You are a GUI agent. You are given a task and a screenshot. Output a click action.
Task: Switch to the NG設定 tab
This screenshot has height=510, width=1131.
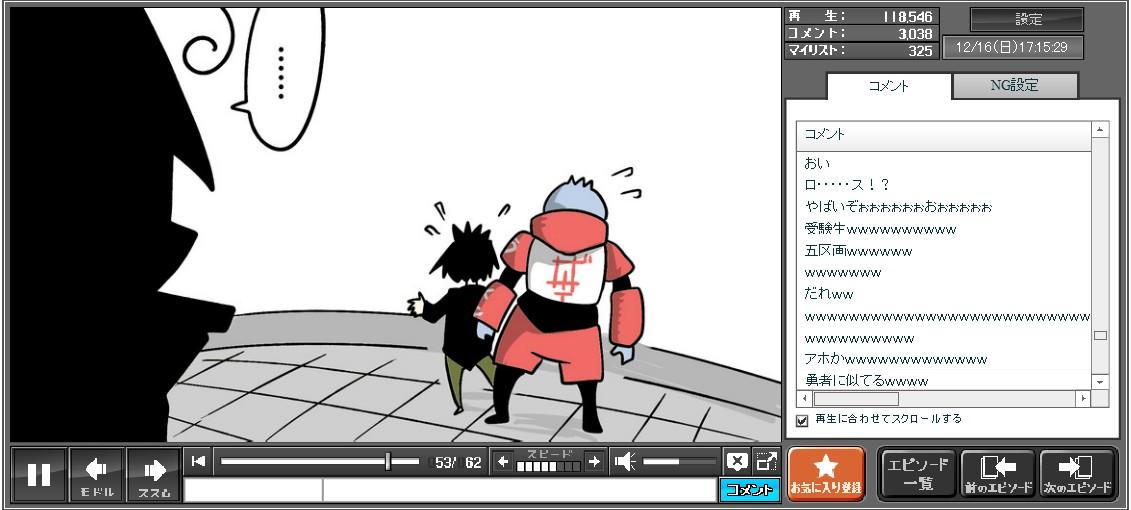(1014, 86)
